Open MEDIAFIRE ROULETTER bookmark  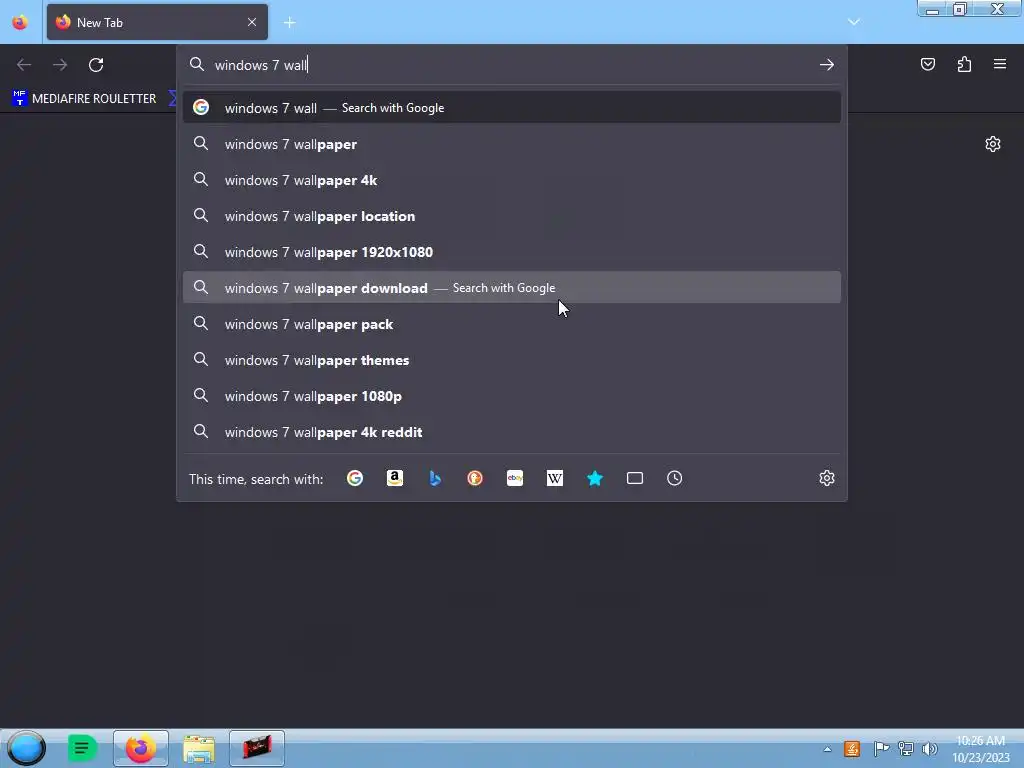[x=84, y=99]
